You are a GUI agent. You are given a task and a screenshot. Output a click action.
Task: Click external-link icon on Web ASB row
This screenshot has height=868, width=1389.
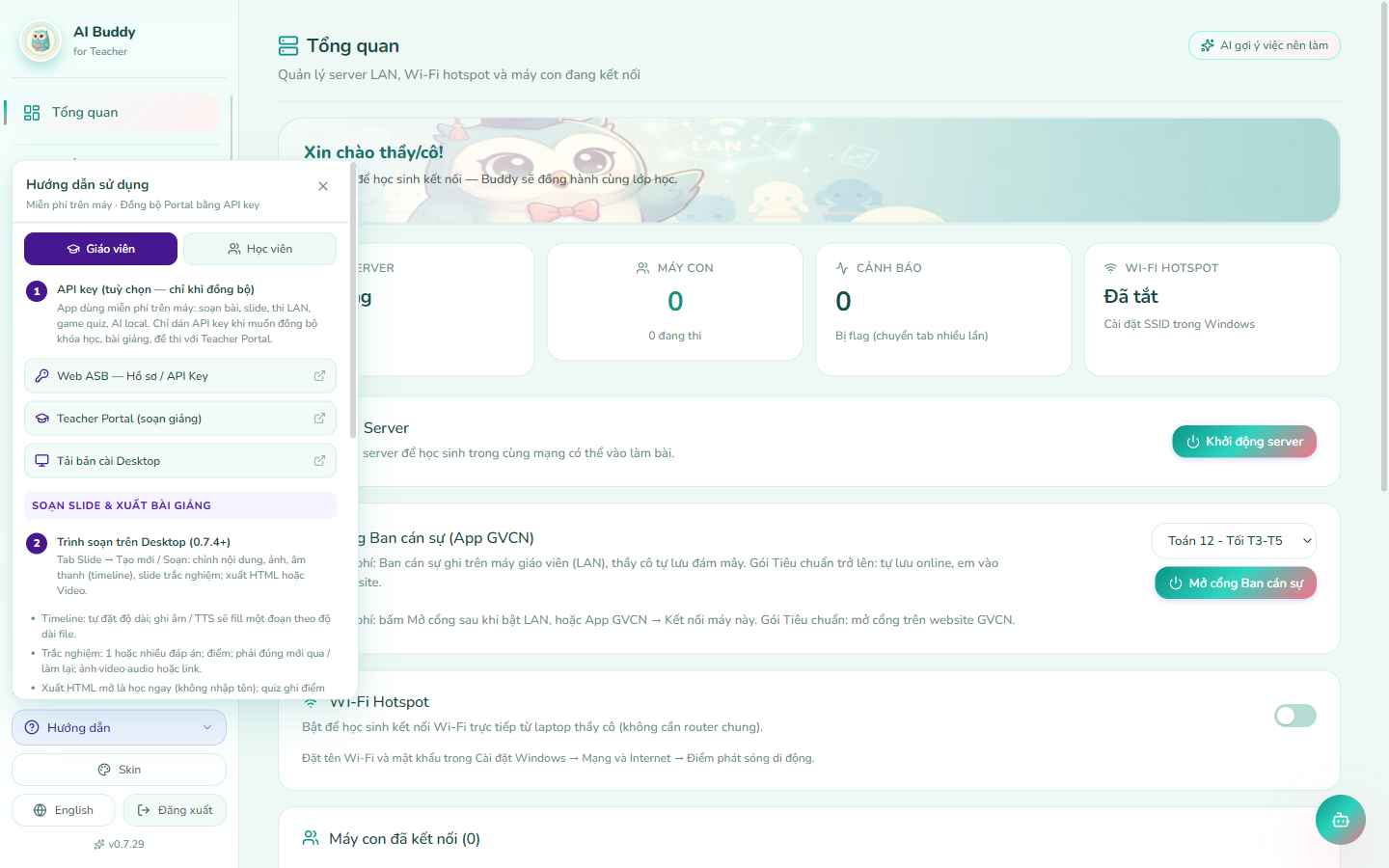click(x=319, y=376)
